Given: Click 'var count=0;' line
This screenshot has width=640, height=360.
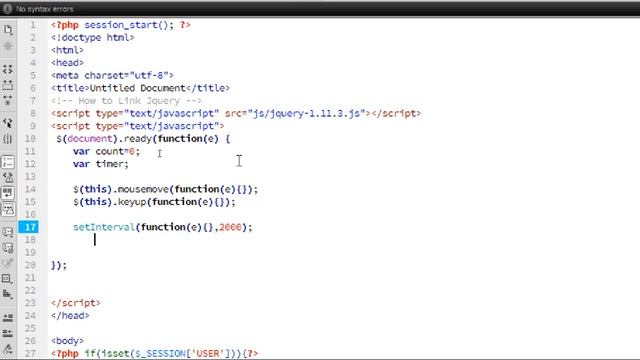Looking at the screenshot, I should pyautogui.click(x=107, y=151).
